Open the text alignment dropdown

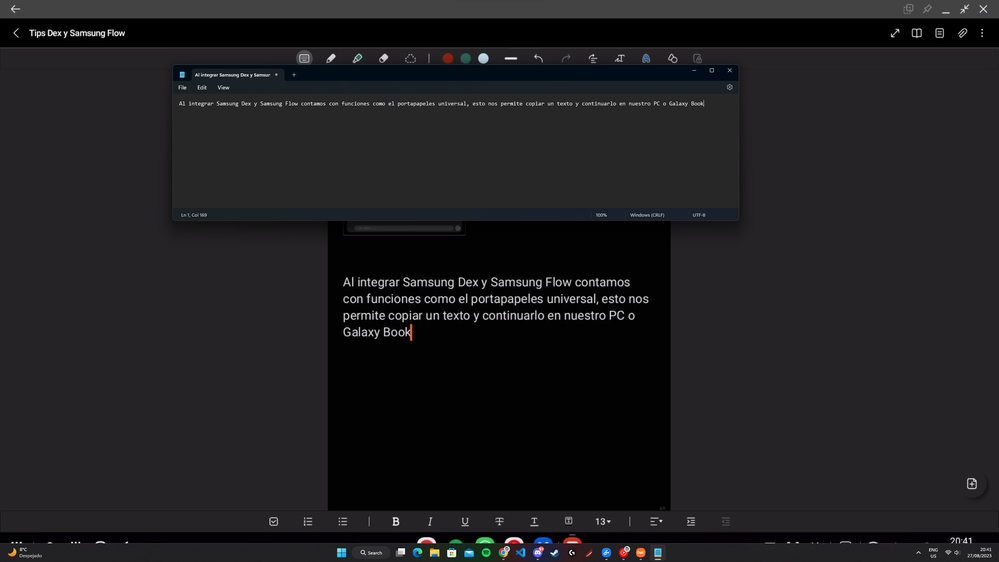click(x=656, y=521)
